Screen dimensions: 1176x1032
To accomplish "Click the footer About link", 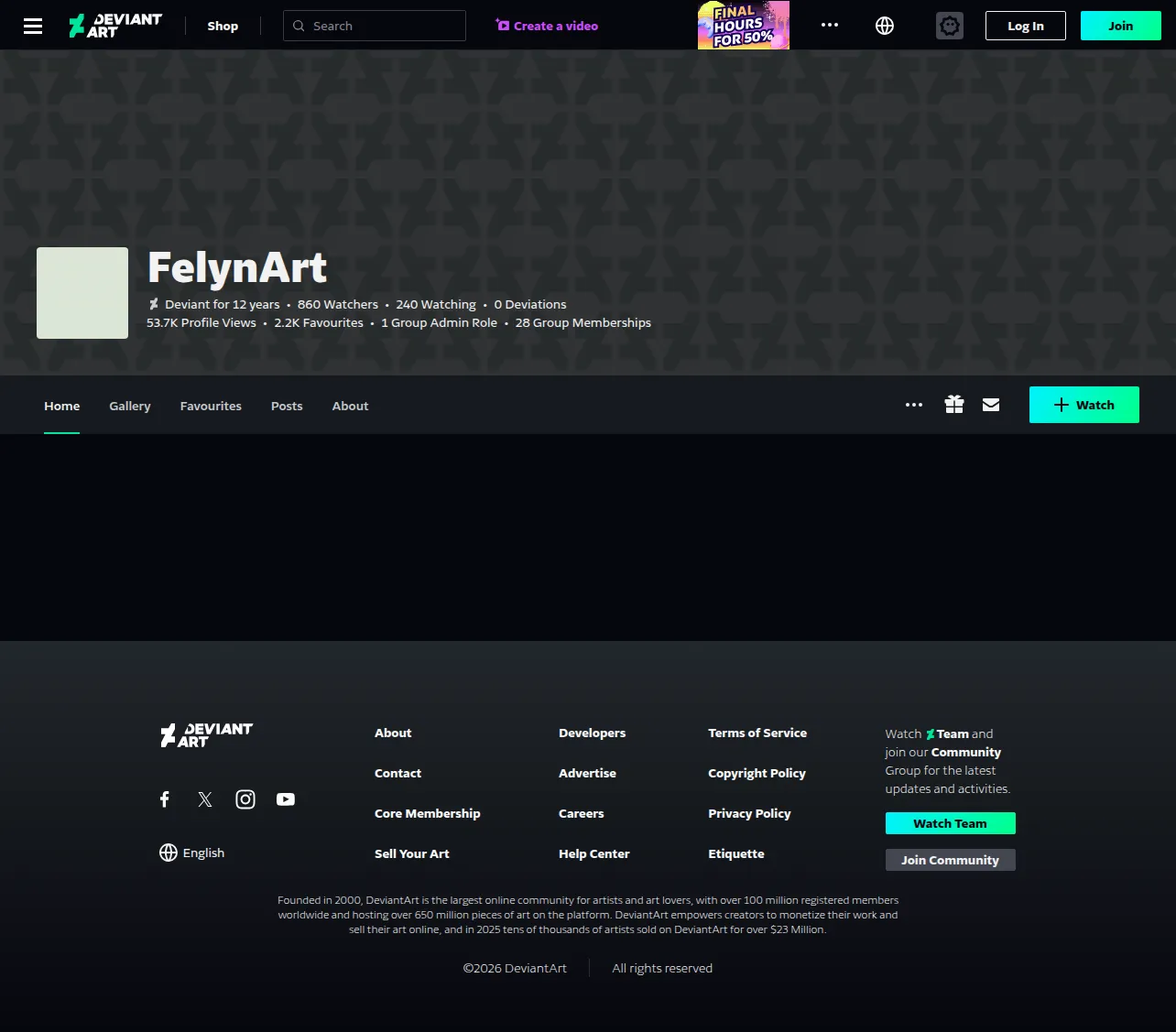I will 393,733.
